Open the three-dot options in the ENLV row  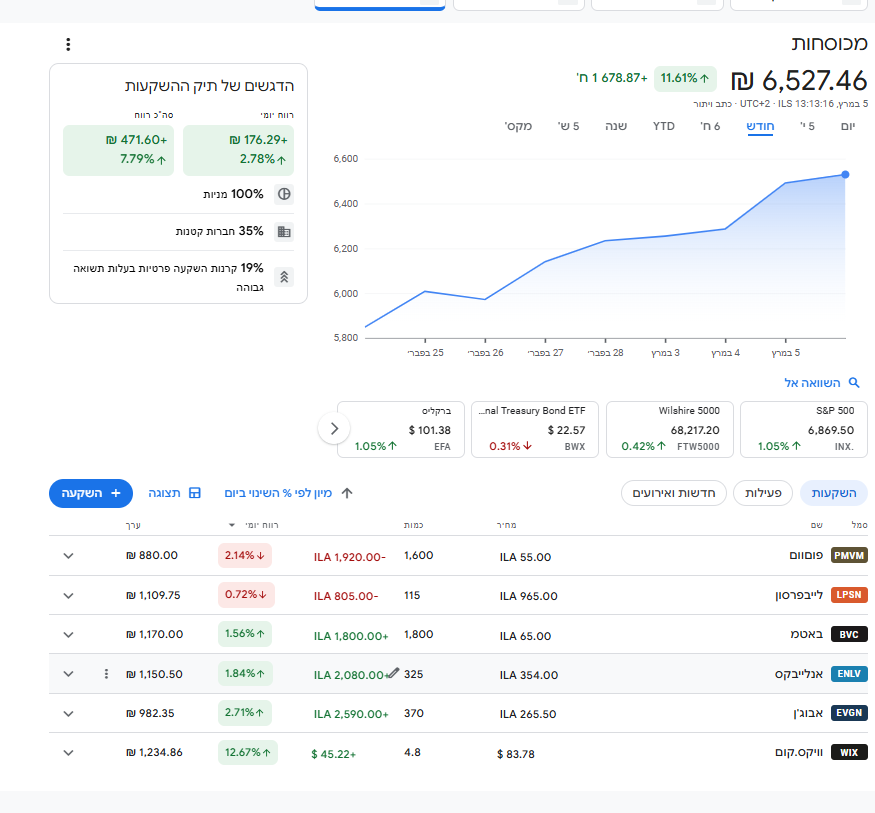click(x=106, y=674)
